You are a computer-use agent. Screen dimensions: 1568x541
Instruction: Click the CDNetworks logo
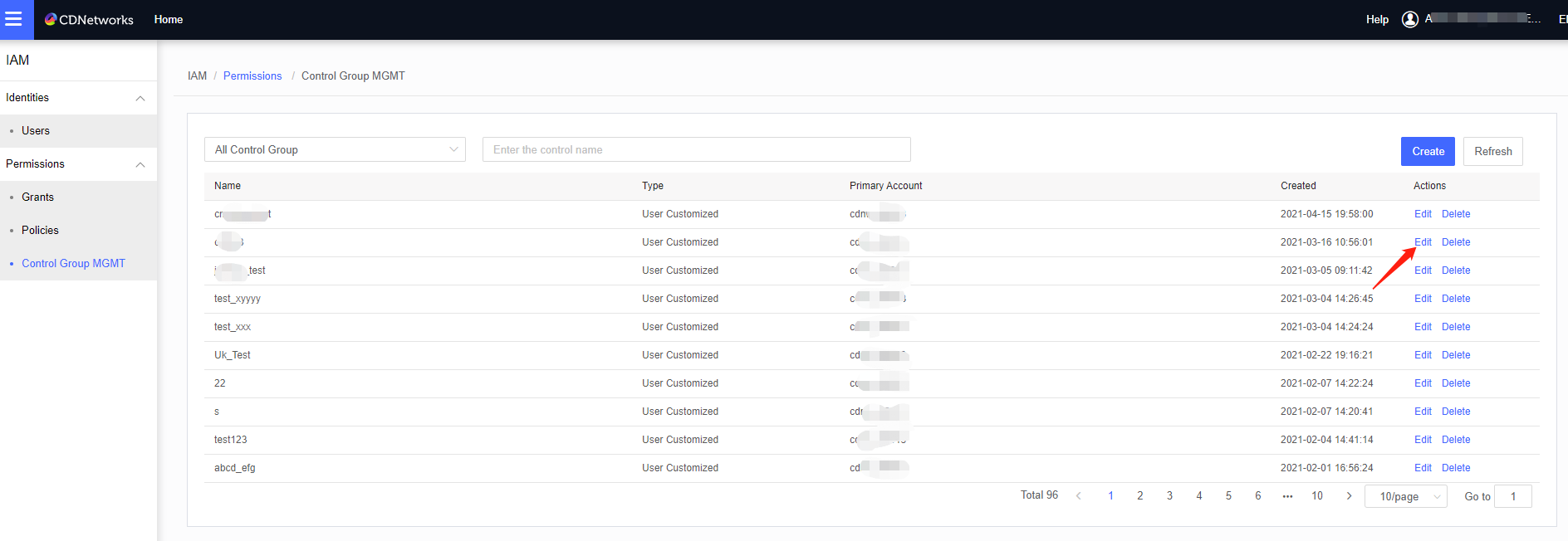[89, 19]
